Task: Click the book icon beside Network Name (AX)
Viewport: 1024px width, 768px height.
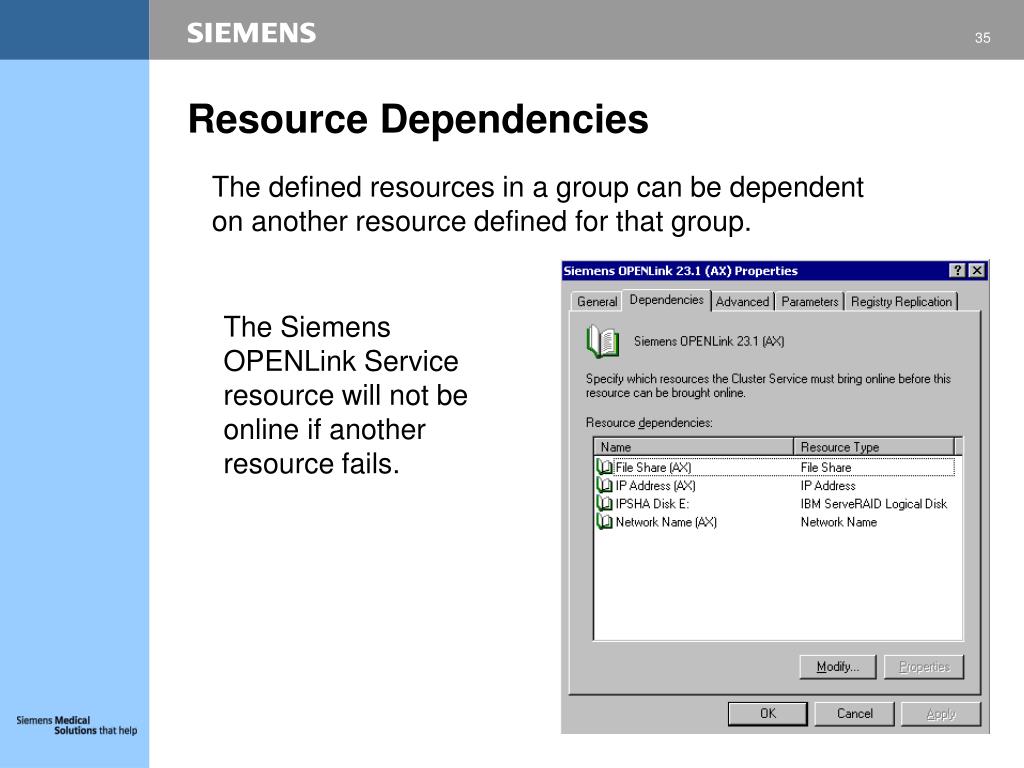Action: click(x=604, y=522)
